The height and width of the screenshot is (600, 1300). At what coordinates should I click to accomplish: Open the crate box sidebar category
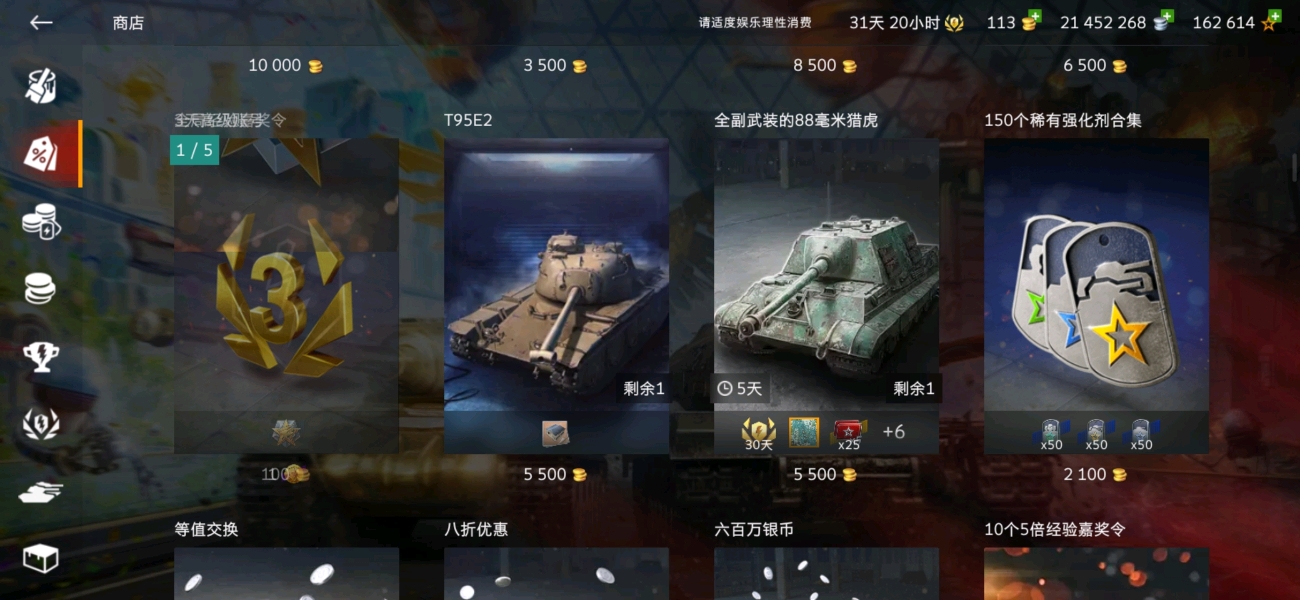[x=41, y=558]
